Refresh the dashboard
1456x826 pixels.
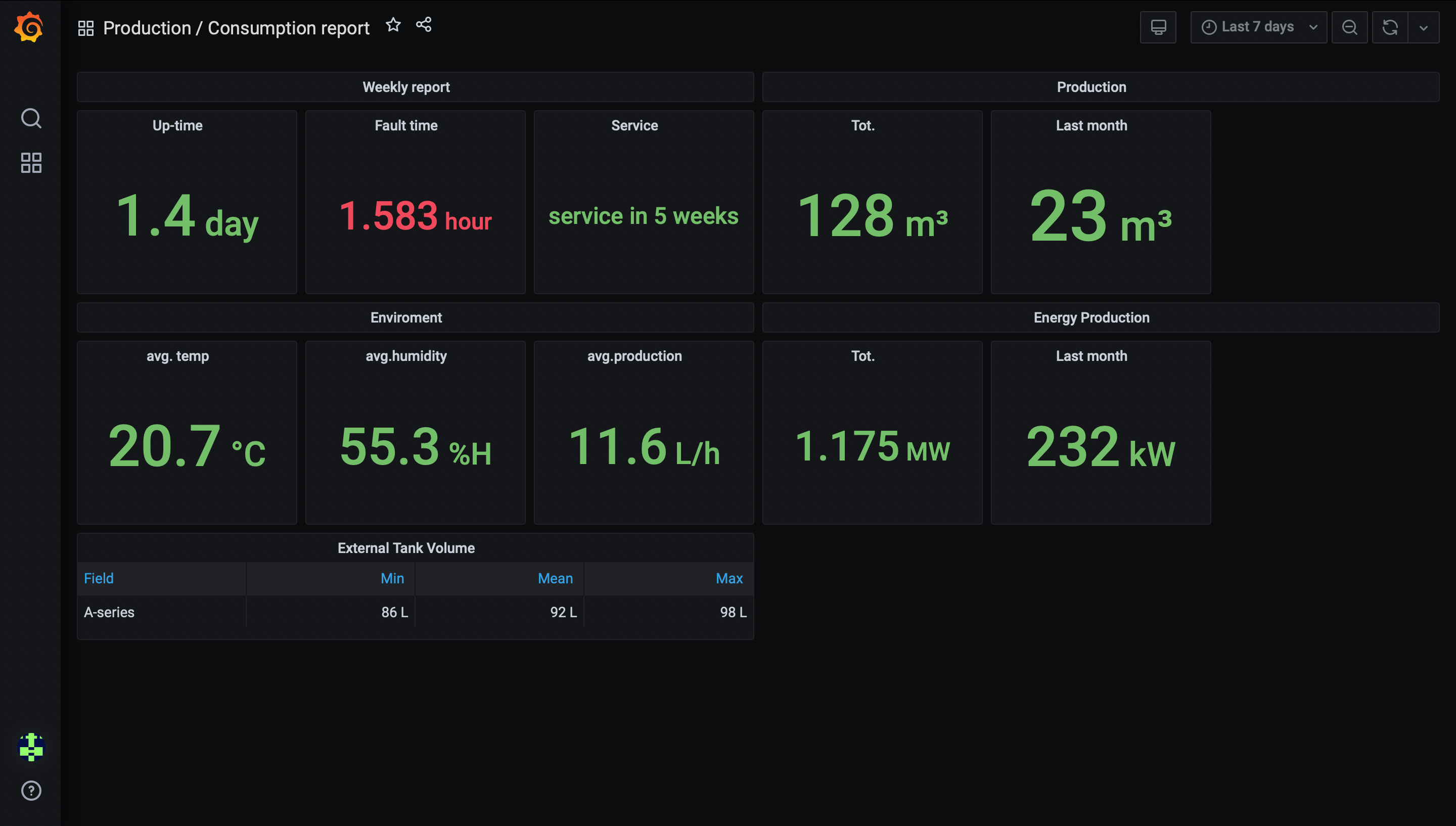(1390, 27)
